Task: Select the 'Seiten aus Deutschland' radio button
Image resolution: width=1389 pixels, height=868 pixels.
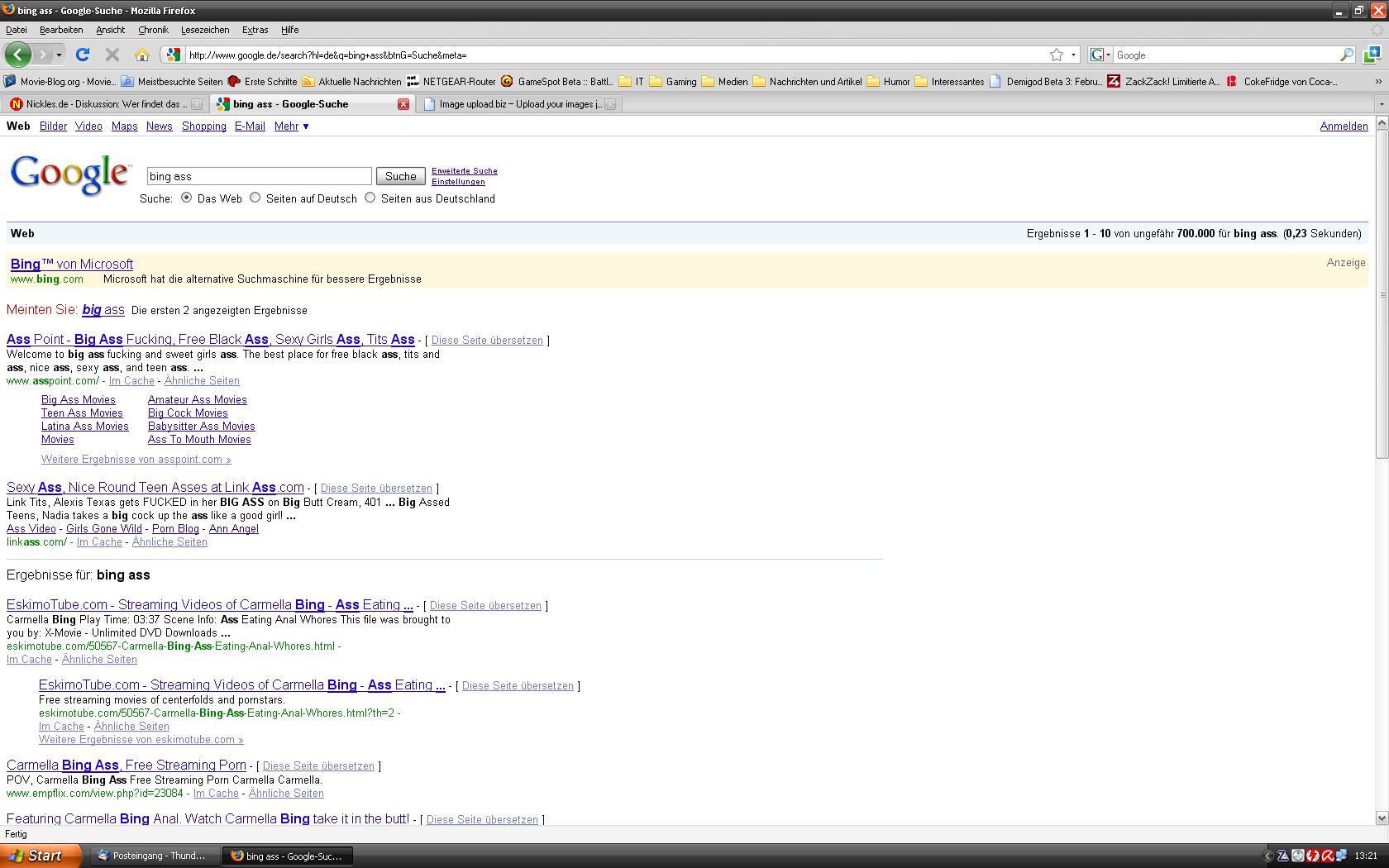Action: point(370,198)
